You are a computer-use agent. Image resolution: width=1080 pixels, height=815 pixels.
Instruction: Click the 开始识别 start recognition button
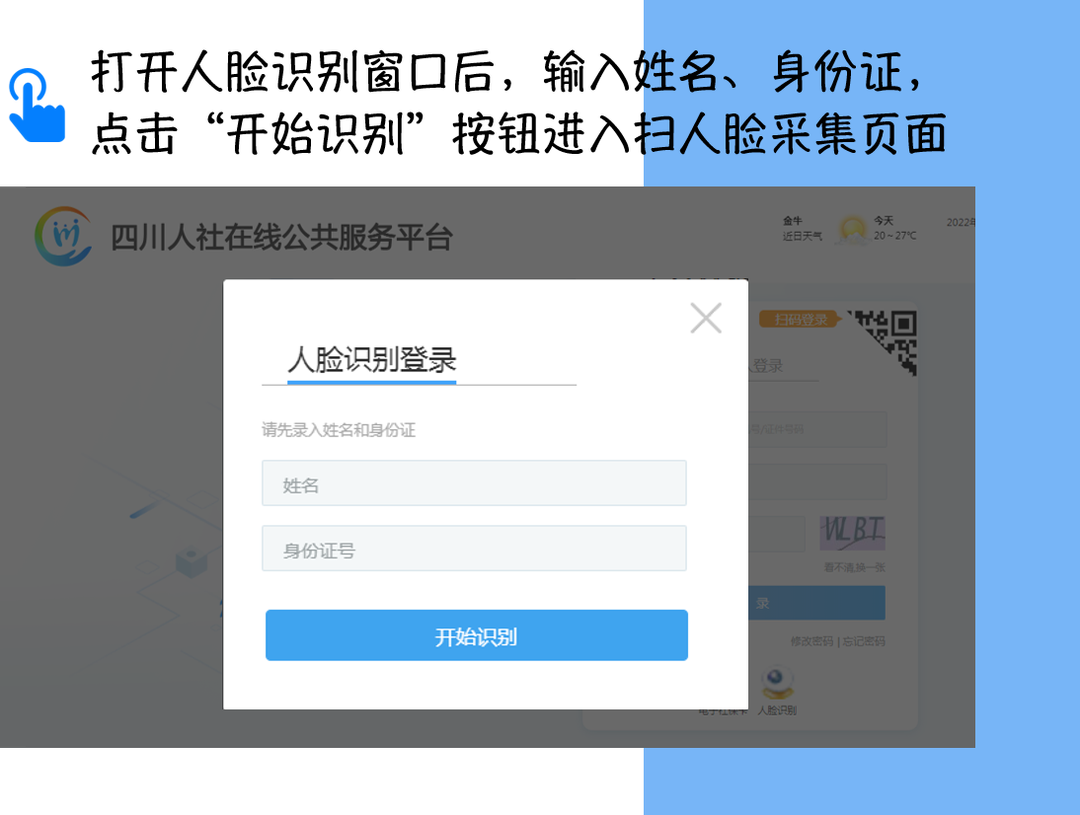[x=477, y=635]
